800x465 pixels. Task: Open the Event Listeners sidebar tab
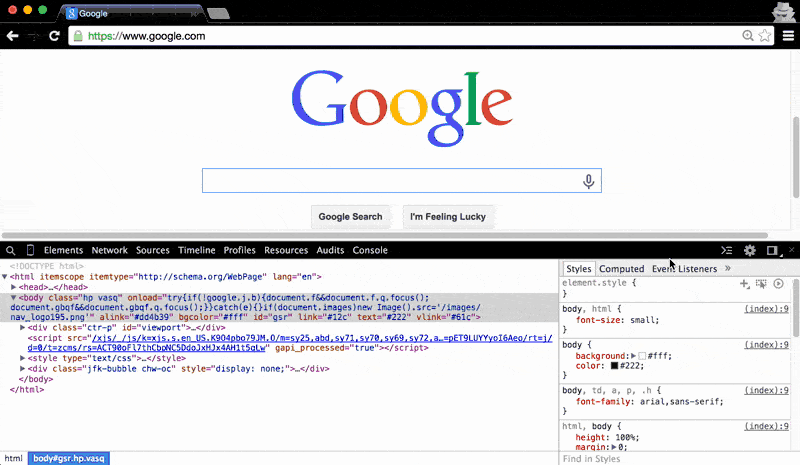[x=684, y=268]
